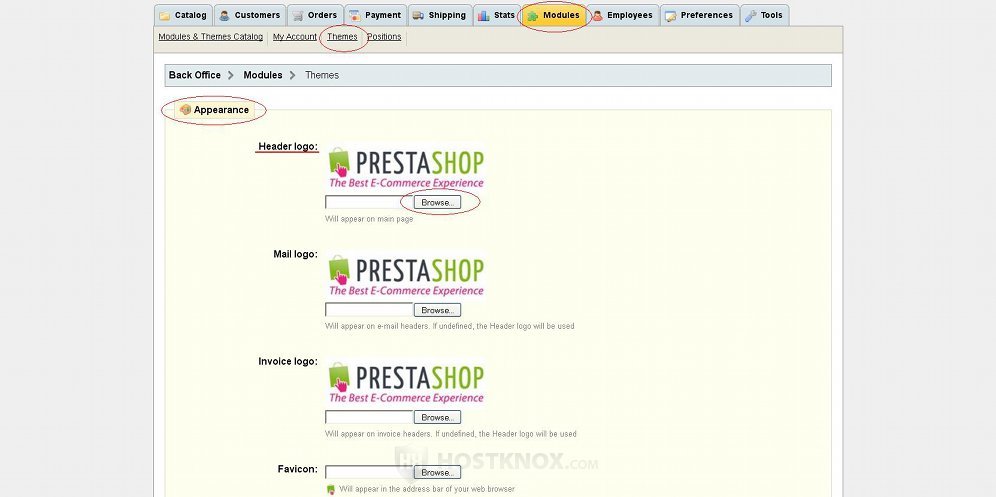The height and width of the screenshot is (497, 996).
Task: Click the Employees tab person icon
Action: click(597, 16)
